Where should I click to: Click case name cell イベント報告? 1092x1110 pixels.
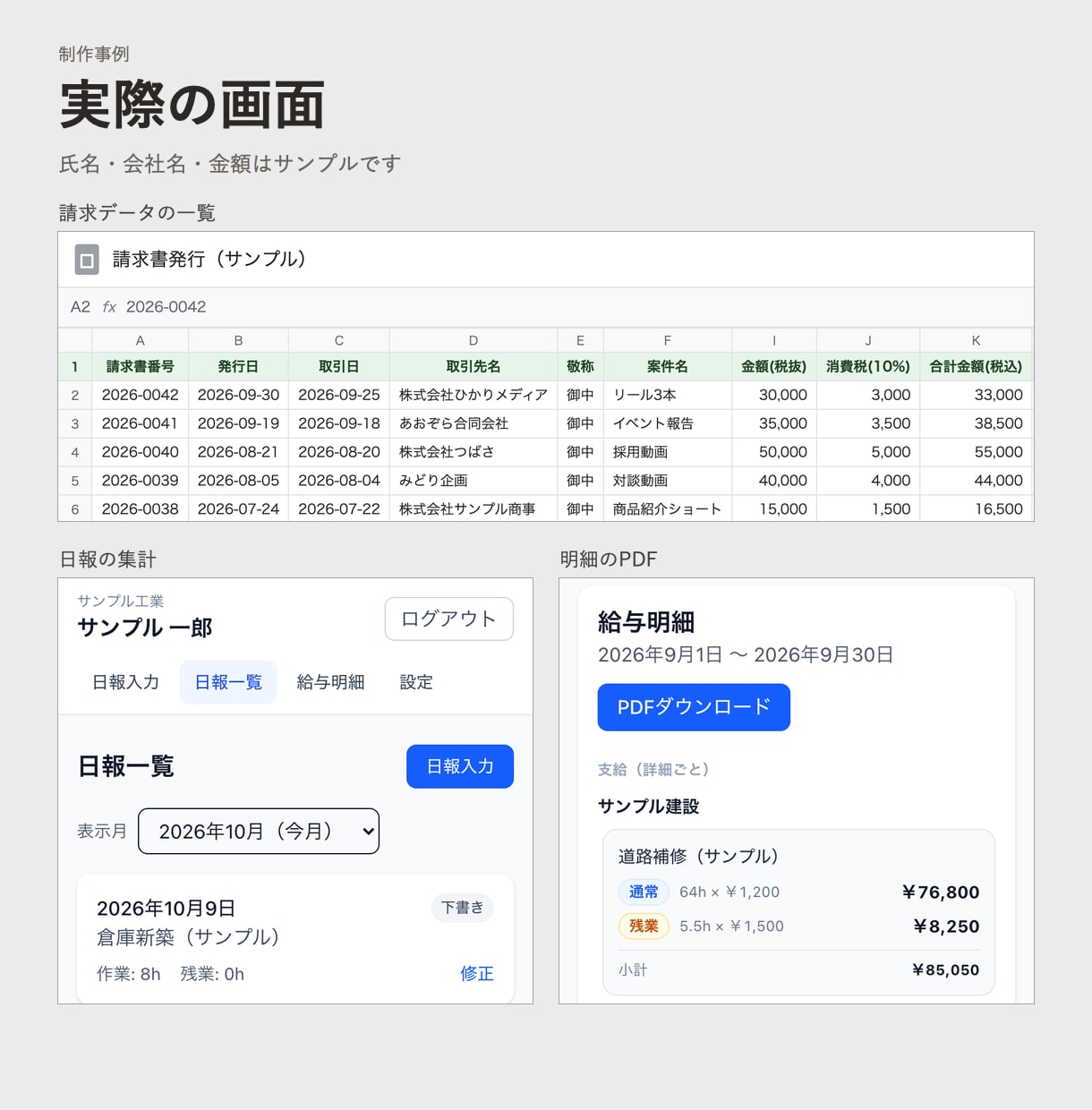(x=668, y=423)
